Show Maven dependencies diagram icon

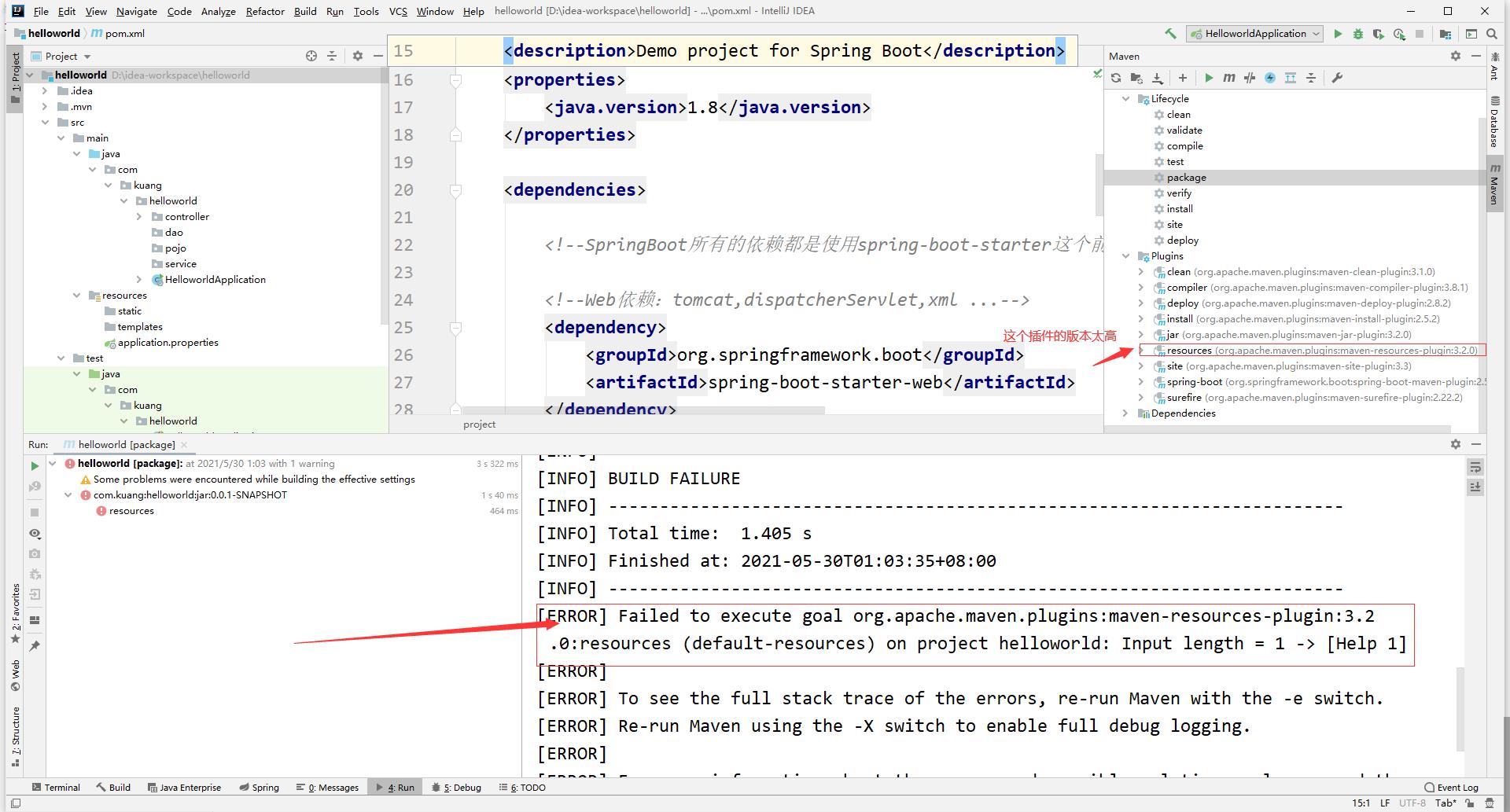(1291, 78)
